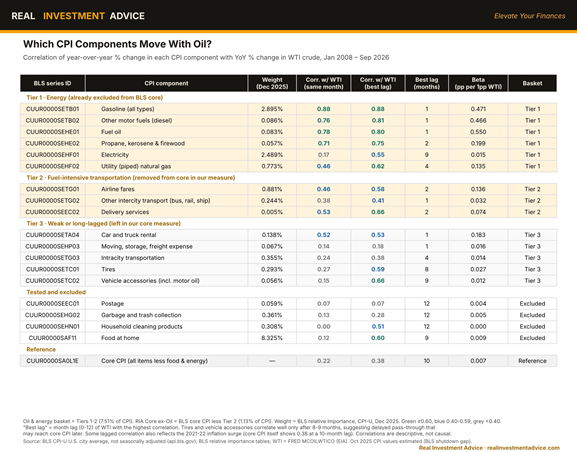Click the 'Reference' section heading

[x=41, y=349]
